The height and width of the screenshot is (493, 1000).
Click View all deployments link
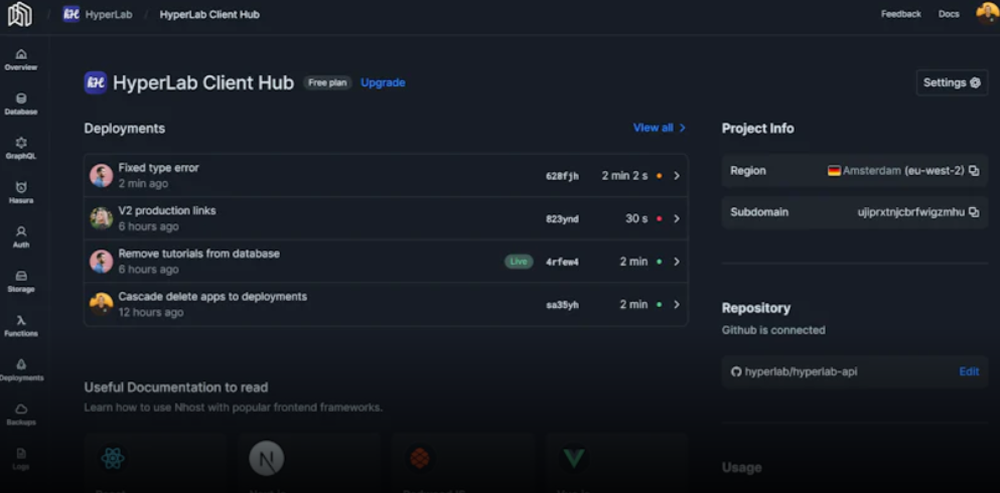point(659,128)
